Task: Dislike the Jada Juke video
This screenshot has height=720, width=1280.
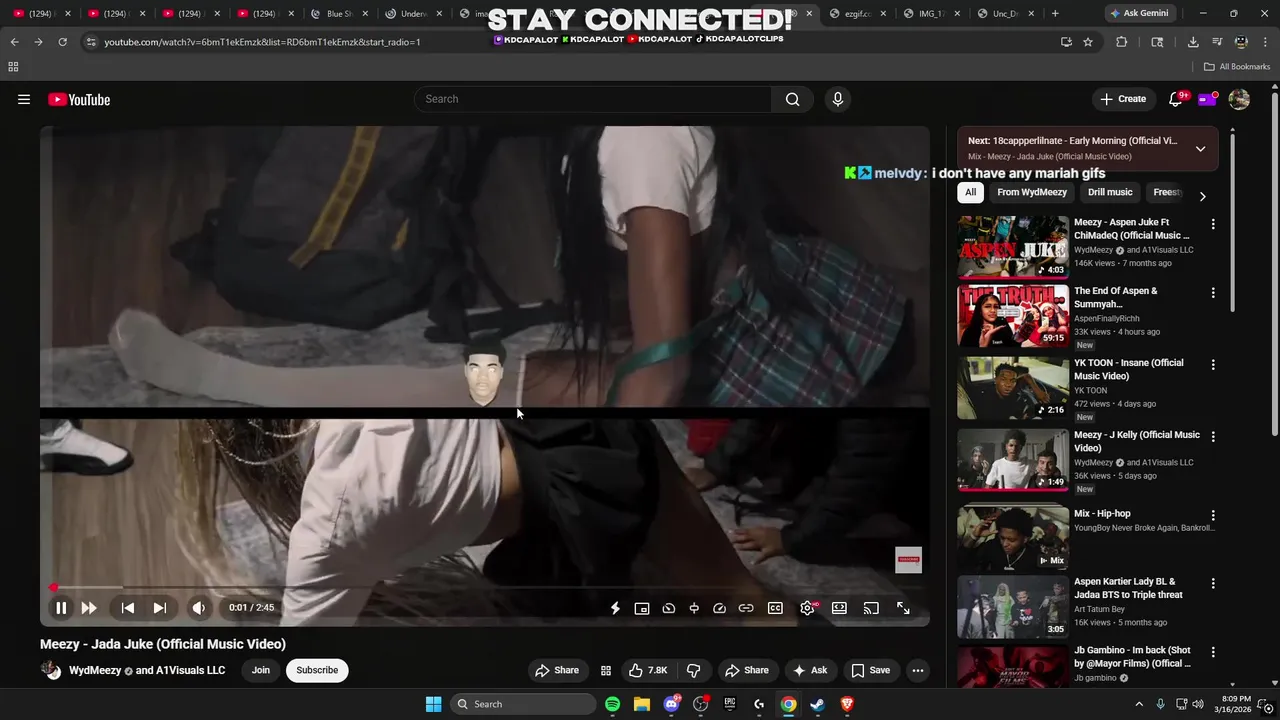Action: [693, 670]
